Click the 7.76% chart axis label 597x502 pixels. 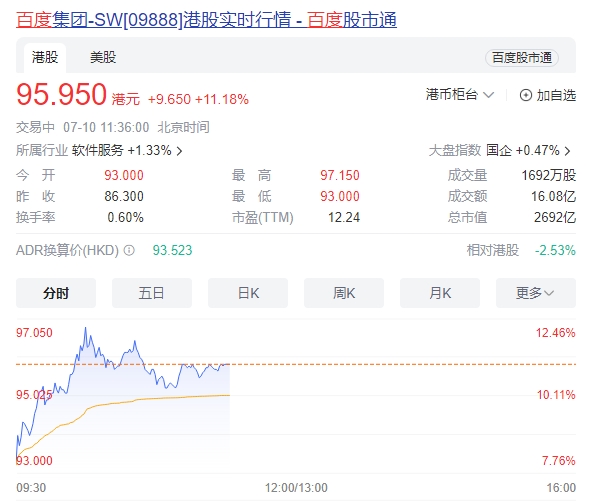[x=559, y=460]
